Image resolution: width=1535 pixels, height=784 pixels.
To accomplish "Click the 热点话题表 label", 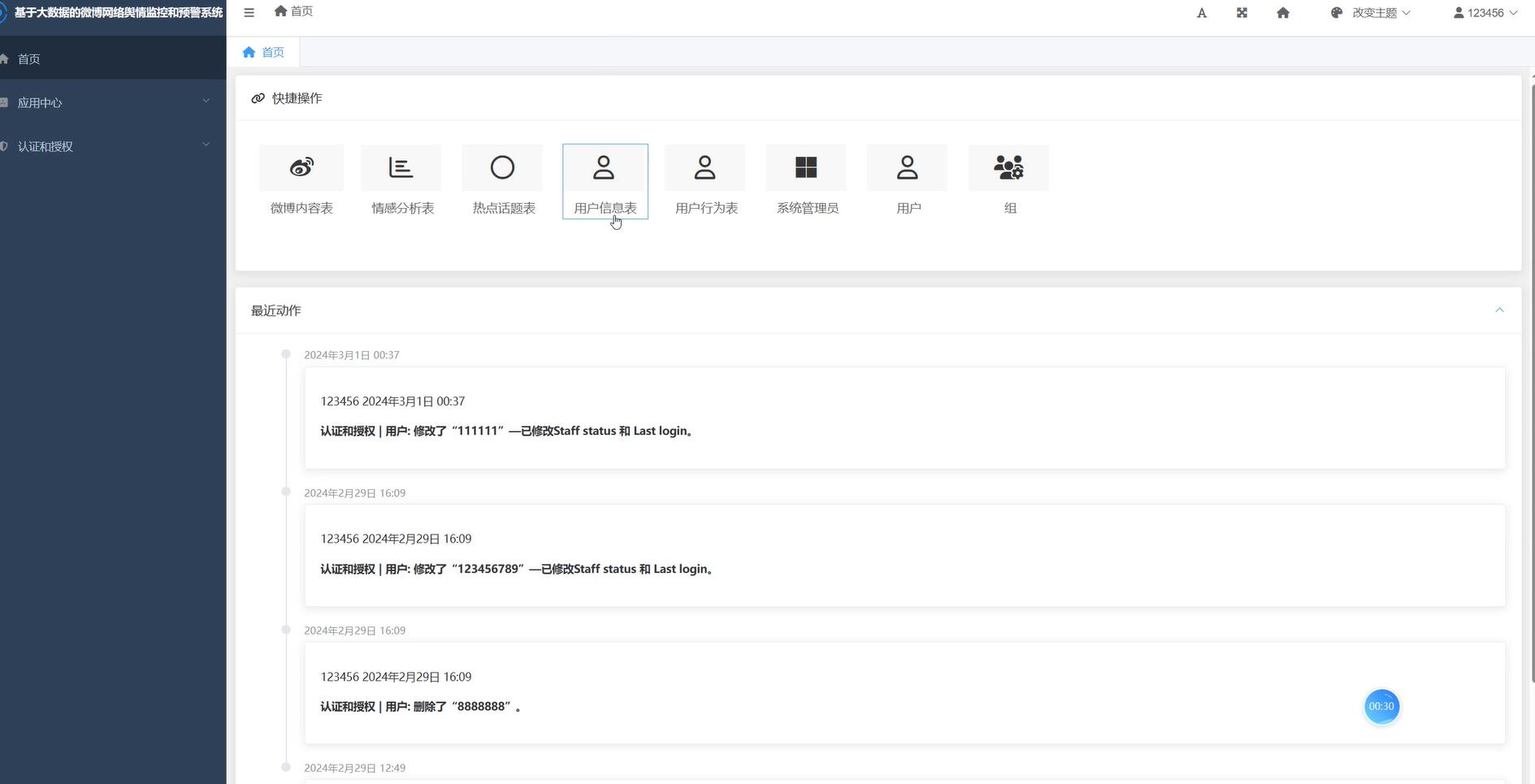I will pyautogui.click(x=504, y=208).
